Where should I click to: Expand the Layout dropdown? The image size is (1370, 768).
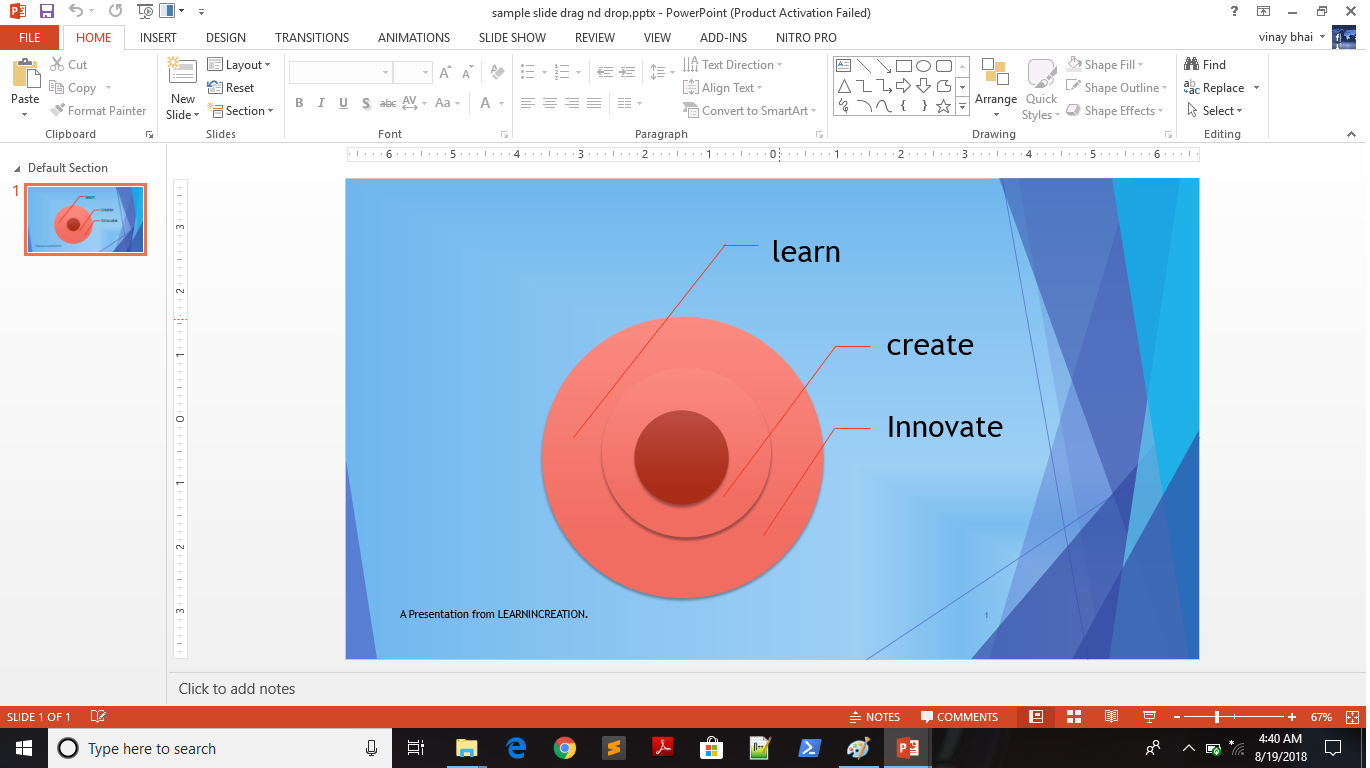(x=239, y=65)
